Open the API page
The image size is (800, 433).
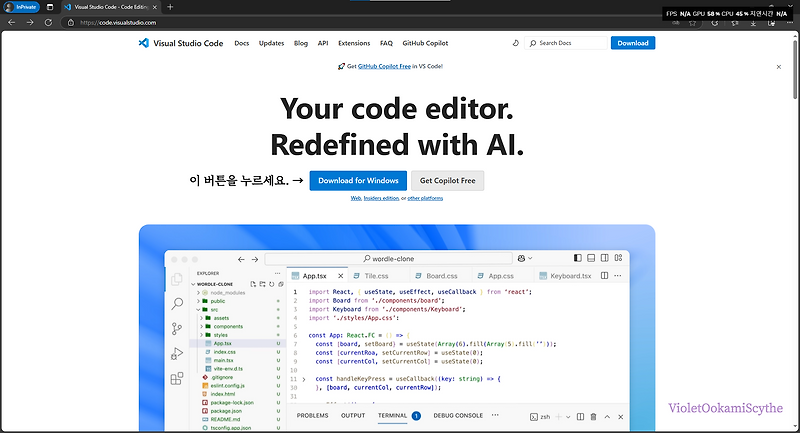point(323,43)
